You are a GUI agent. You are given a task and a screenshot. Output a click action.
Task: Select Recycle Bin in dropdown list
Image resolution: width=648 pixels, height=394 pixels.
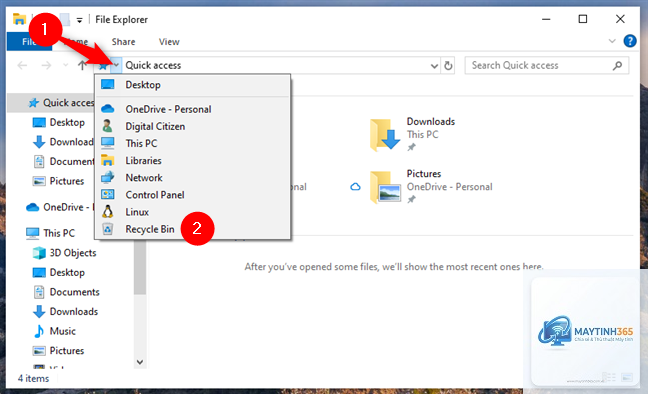(193, 229)
